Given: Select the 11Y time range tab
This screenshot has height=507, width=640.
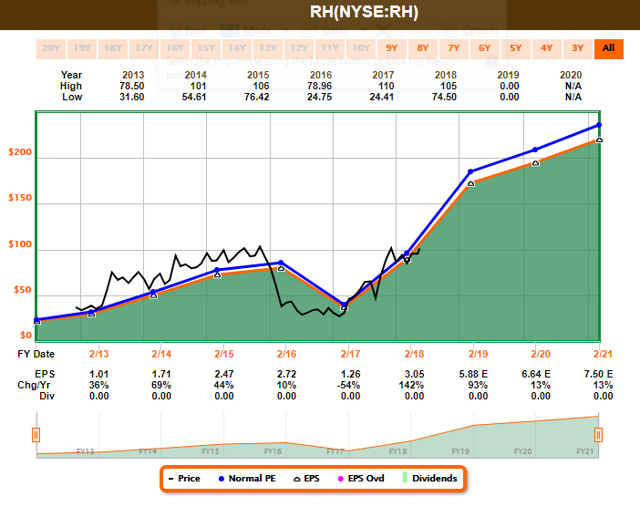Looking at the screenshot, I should [330, 49].
